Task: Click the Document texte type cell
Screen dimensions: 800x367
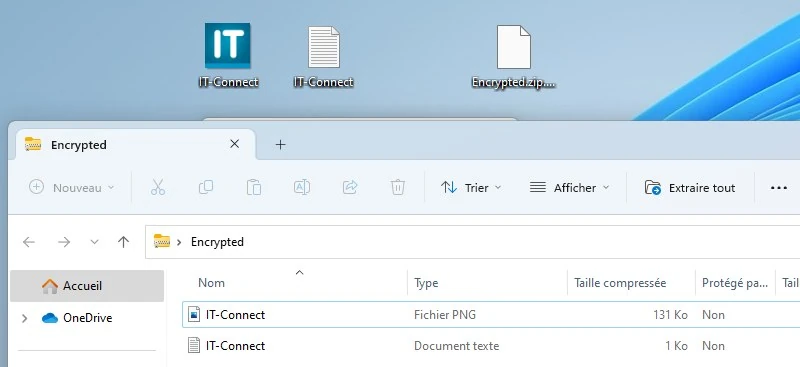Action: pyautogui.click(x=457, y=346)
